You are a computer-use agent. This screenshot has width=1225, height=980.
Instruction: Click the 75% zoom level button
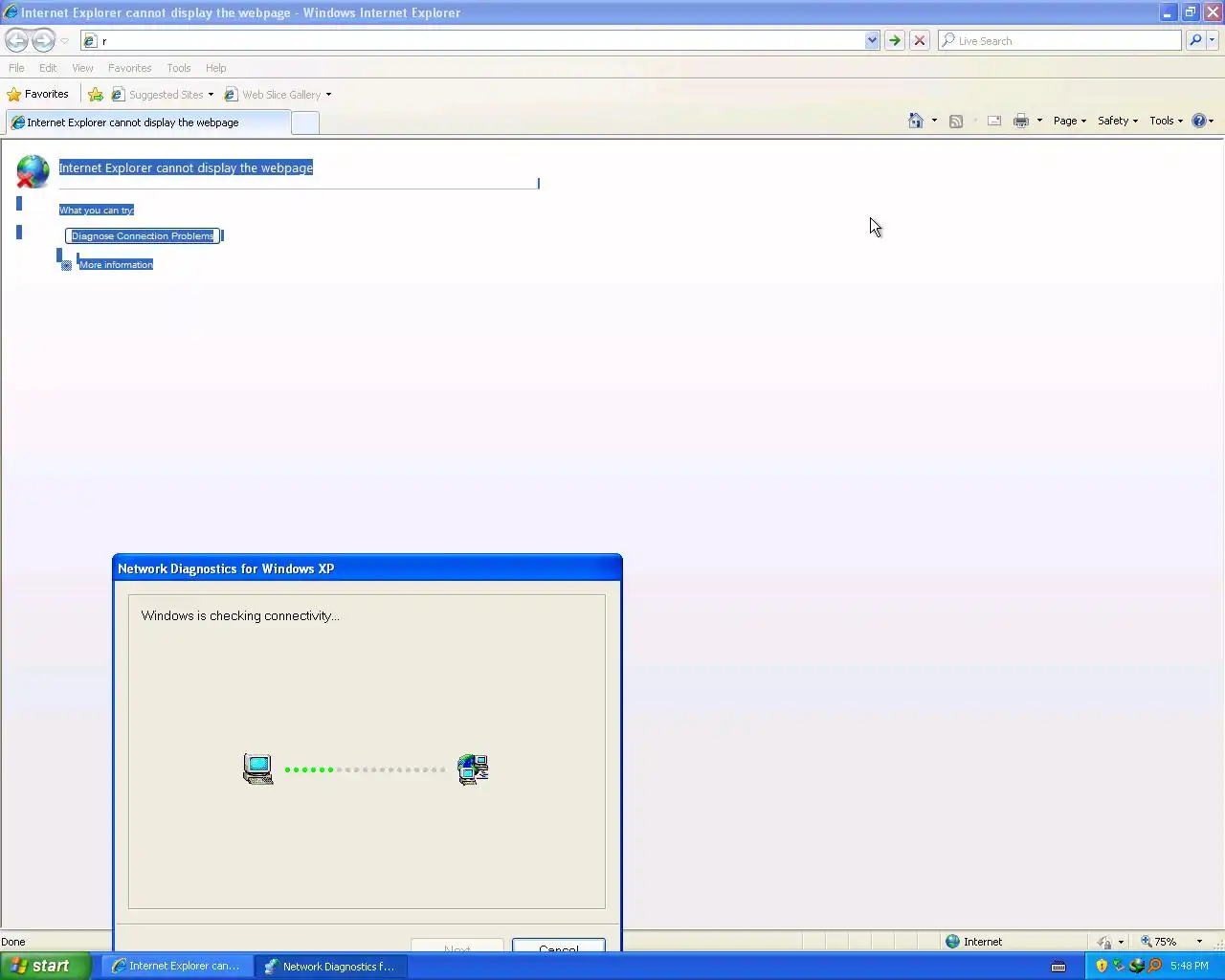pos(1158,942)
